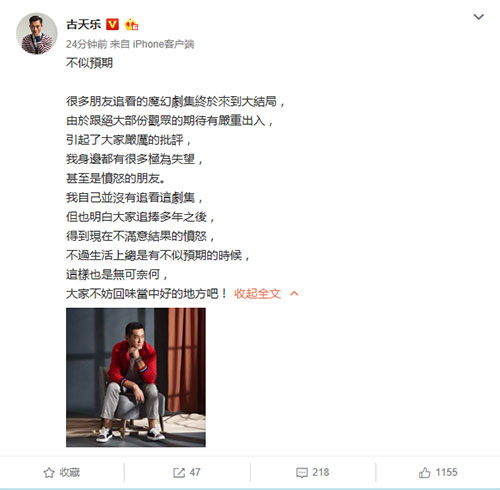Click the 不似預期 post title line
This screenshot has width=500, height=490.
[89, 63]
